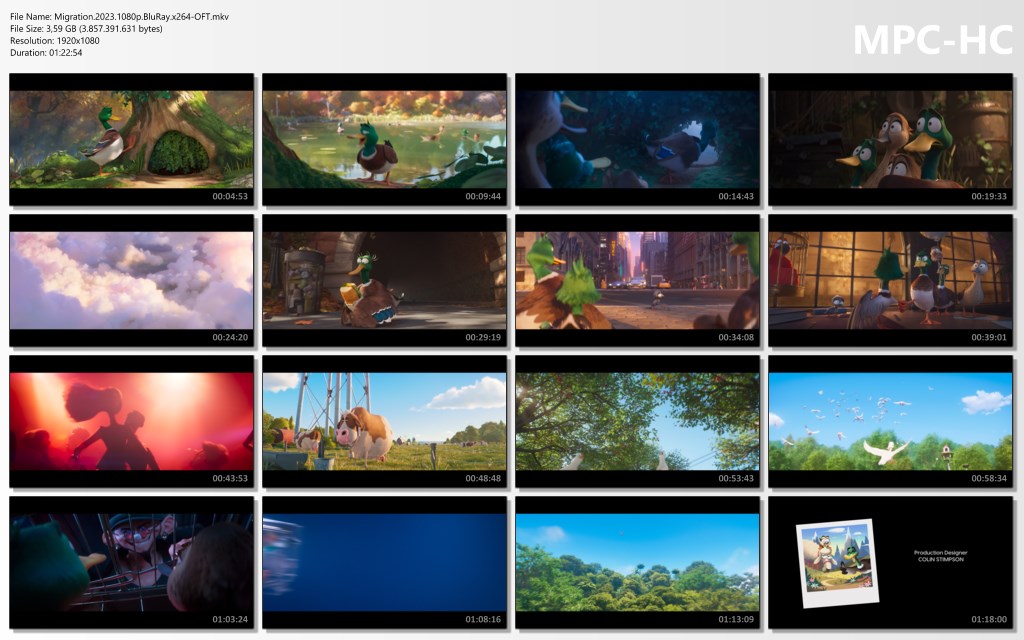Click the scared ducks thumbnail at 00:19:33
1024x640 pixels.
890,139
